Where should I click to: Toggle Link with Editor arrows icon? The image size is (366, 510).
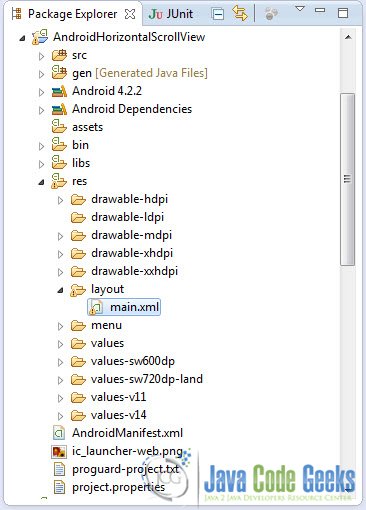(240, 14)
